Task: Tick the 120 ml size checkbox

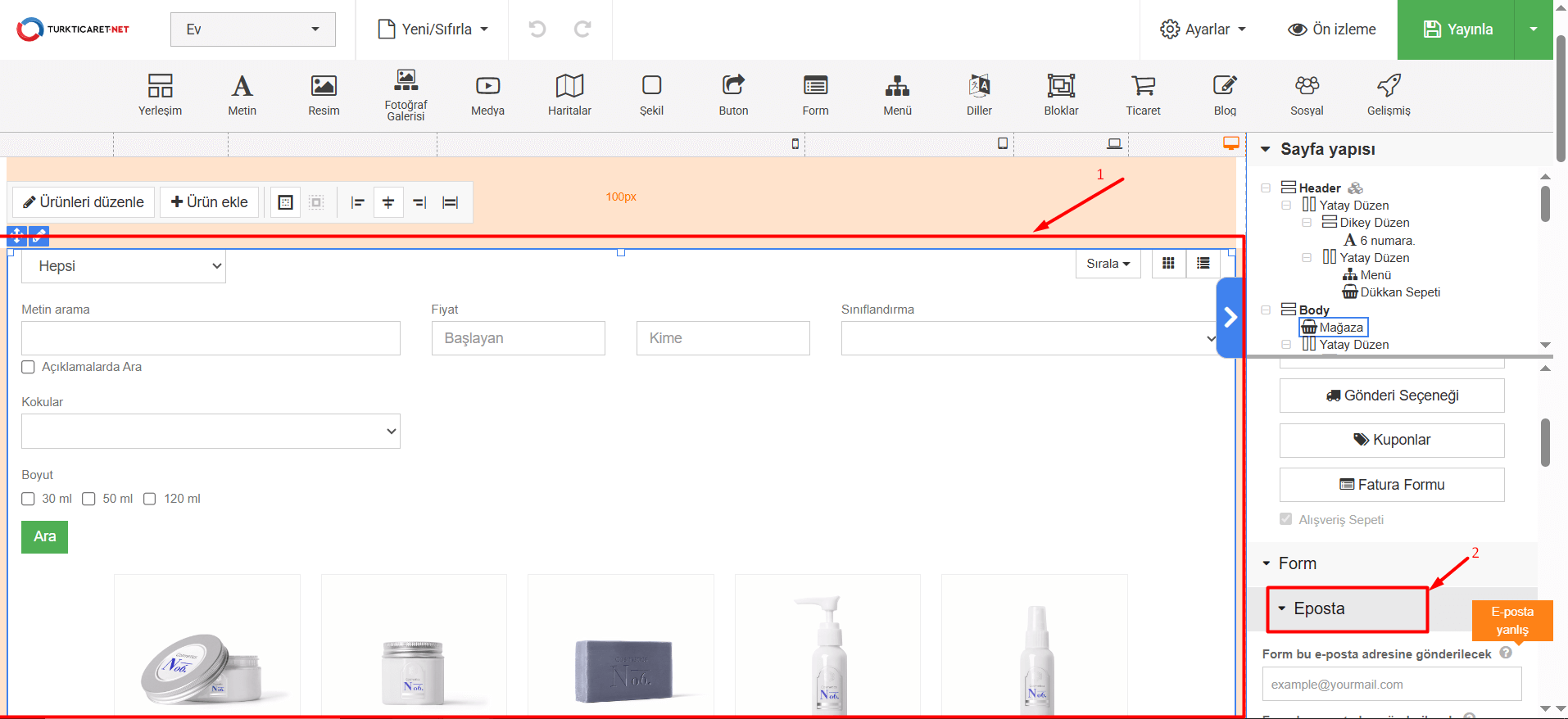Action: point(150,499)
